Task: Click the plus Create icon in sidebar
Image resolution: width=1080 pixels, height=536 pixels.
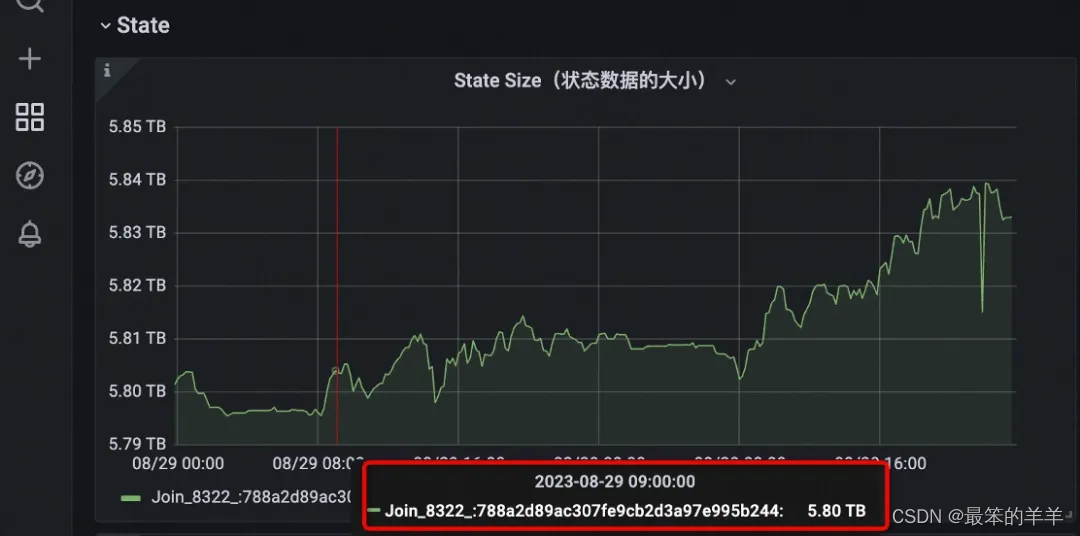Action: (30, 59)
